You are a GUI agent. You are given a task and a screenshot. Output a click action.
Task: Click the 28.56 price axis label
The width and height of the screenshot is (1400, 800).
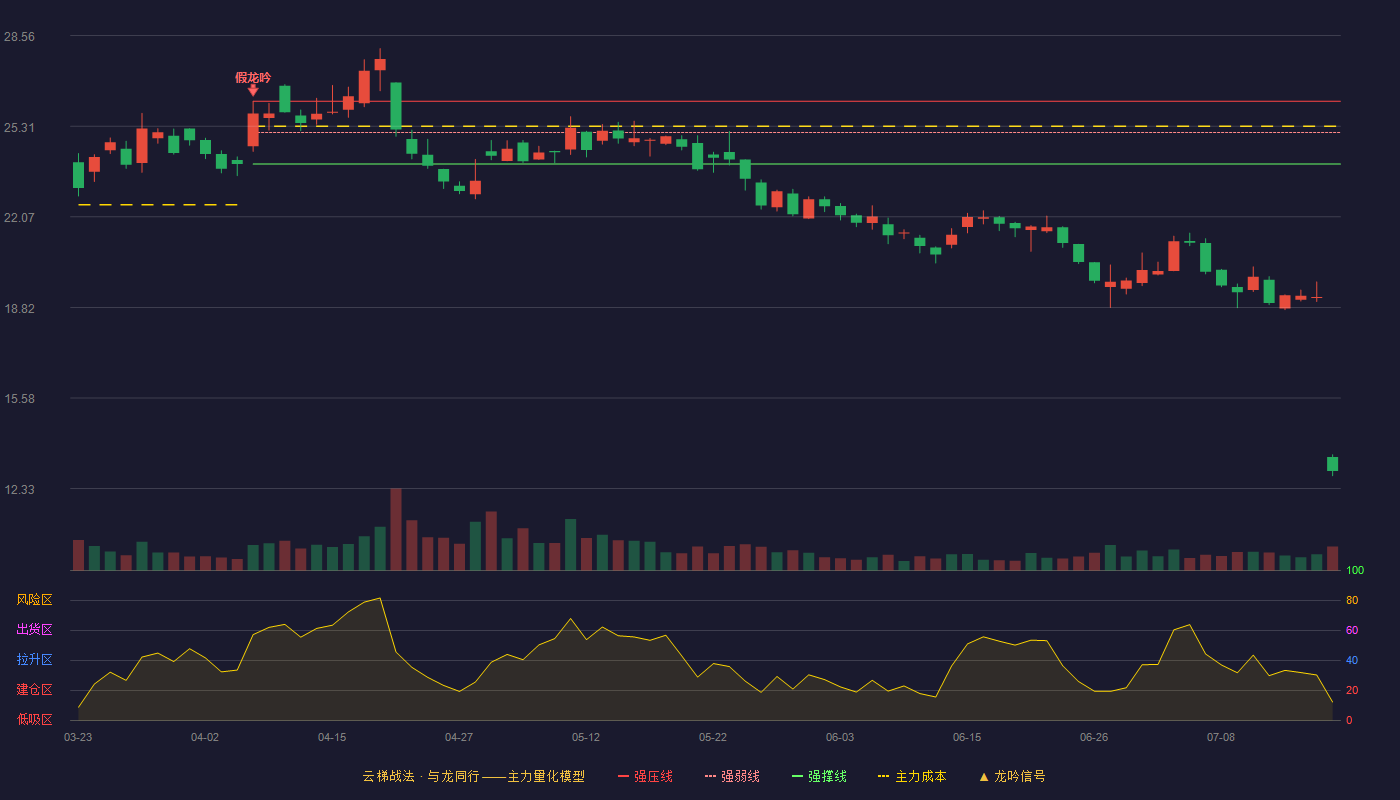coord(19,36)
